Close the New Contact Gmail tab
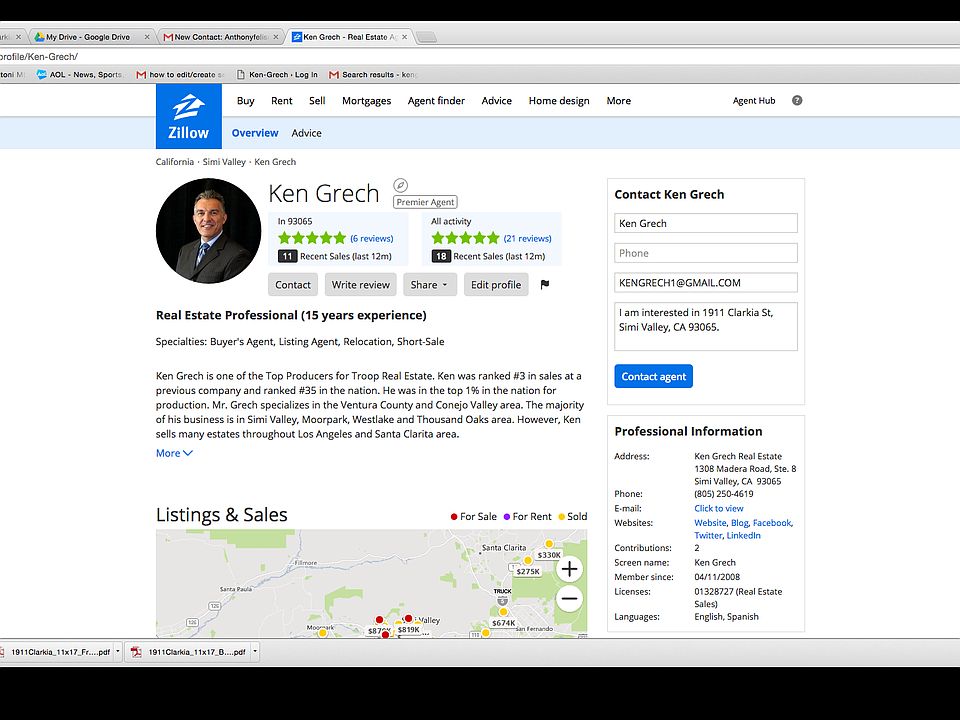The height and width of the screenshot is (720, 960). [276, 37]
